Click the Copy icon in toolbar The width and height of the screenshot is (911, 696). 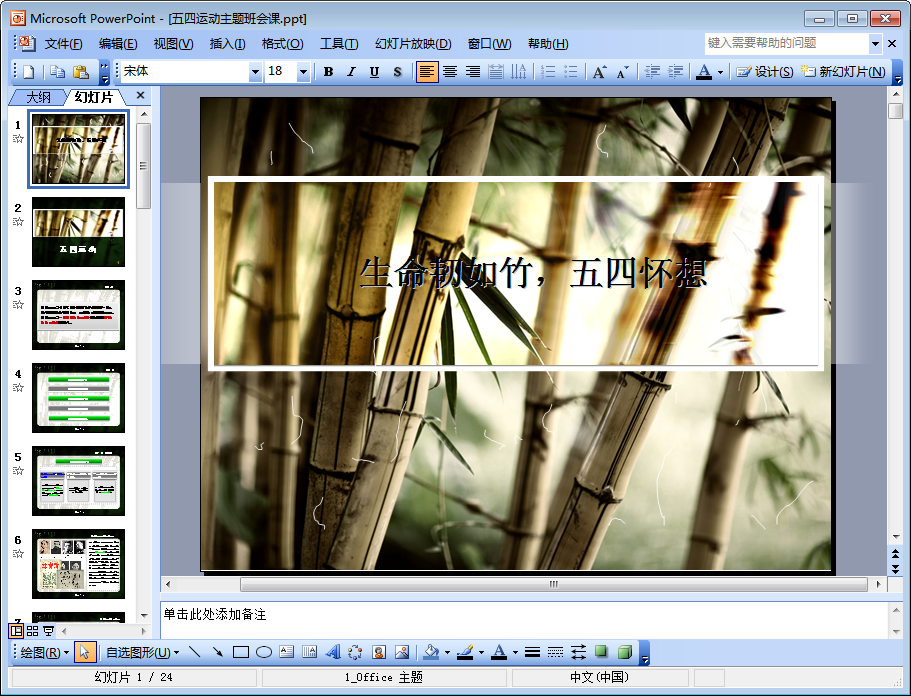(x=57, y=71)
